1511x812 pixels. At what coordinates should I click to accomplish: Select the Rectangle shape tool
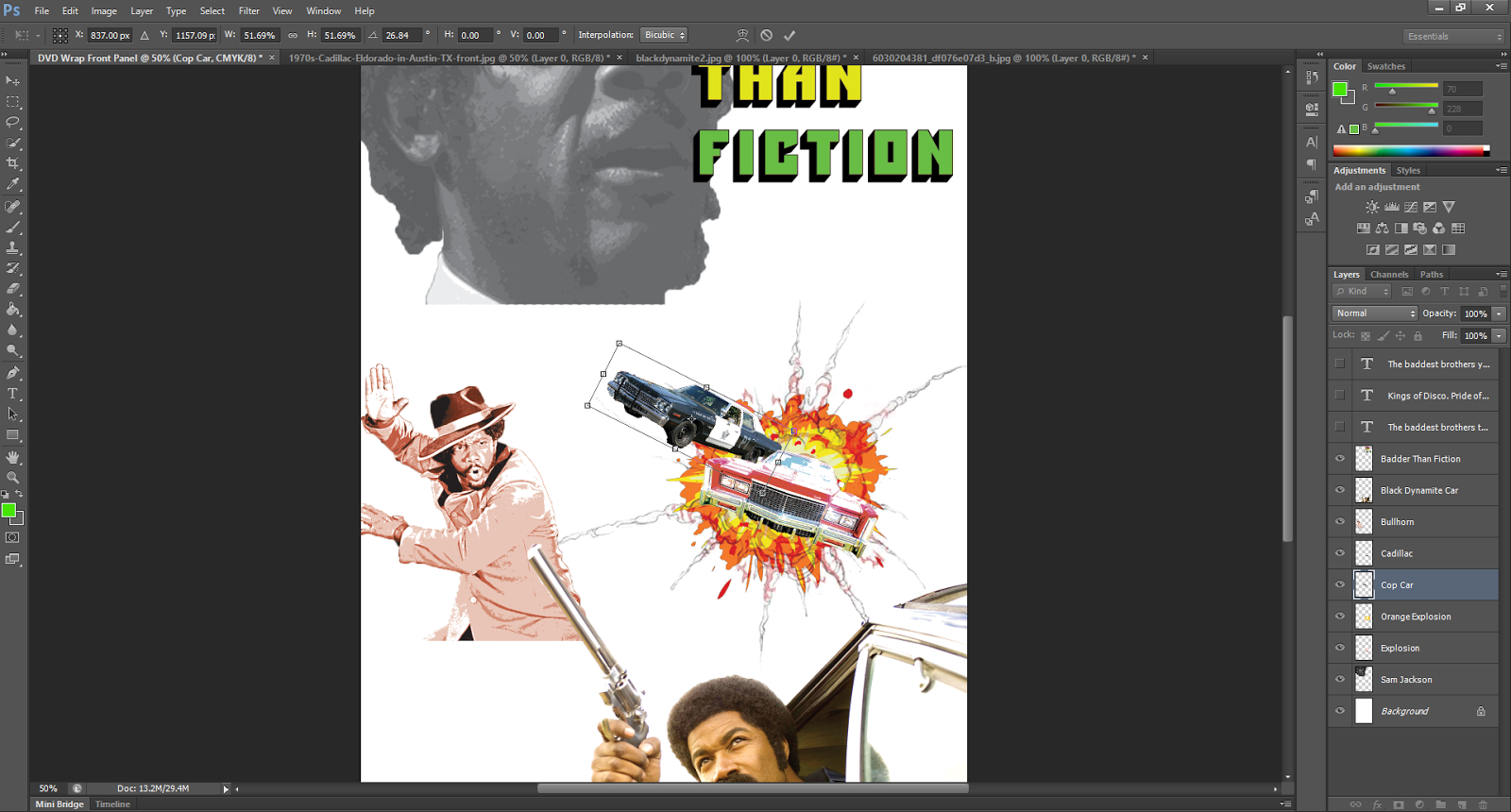click(13, 435)
